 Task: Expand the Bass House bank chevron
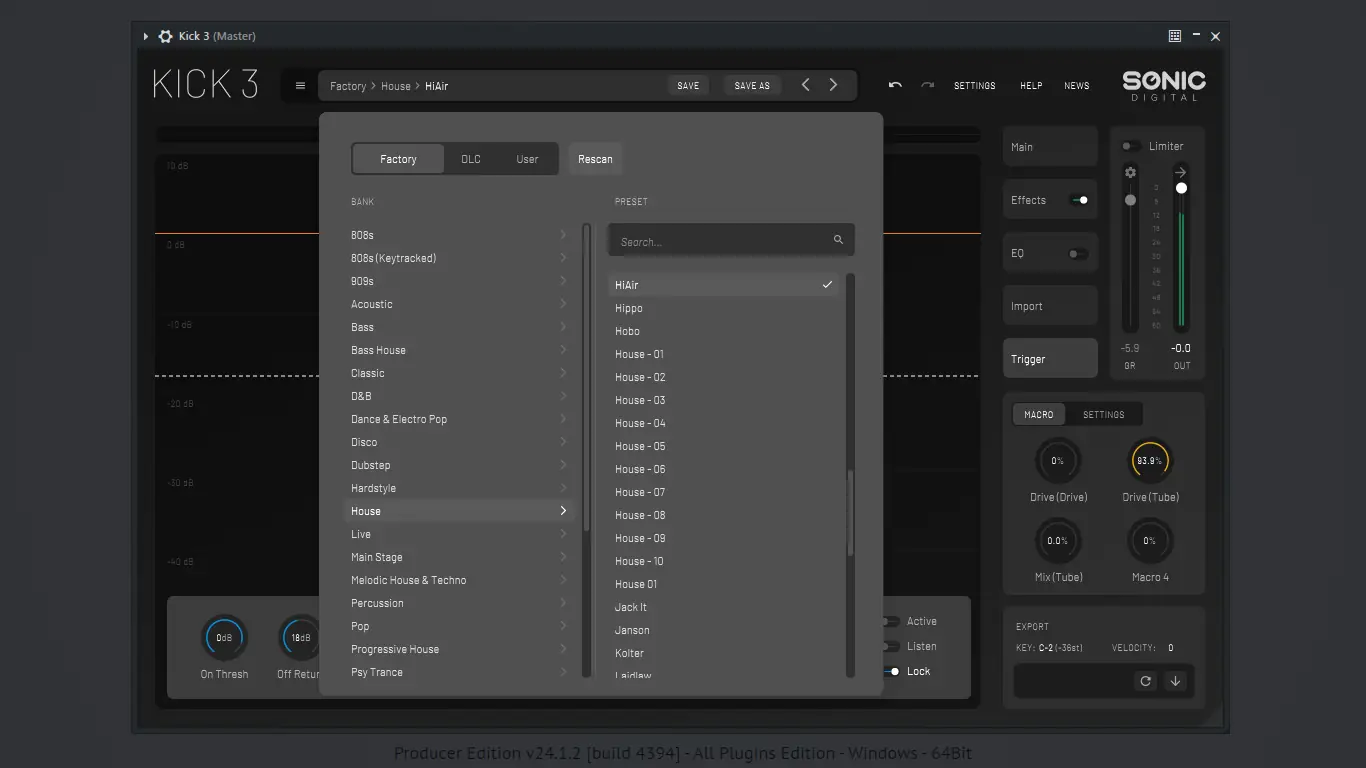563,350
